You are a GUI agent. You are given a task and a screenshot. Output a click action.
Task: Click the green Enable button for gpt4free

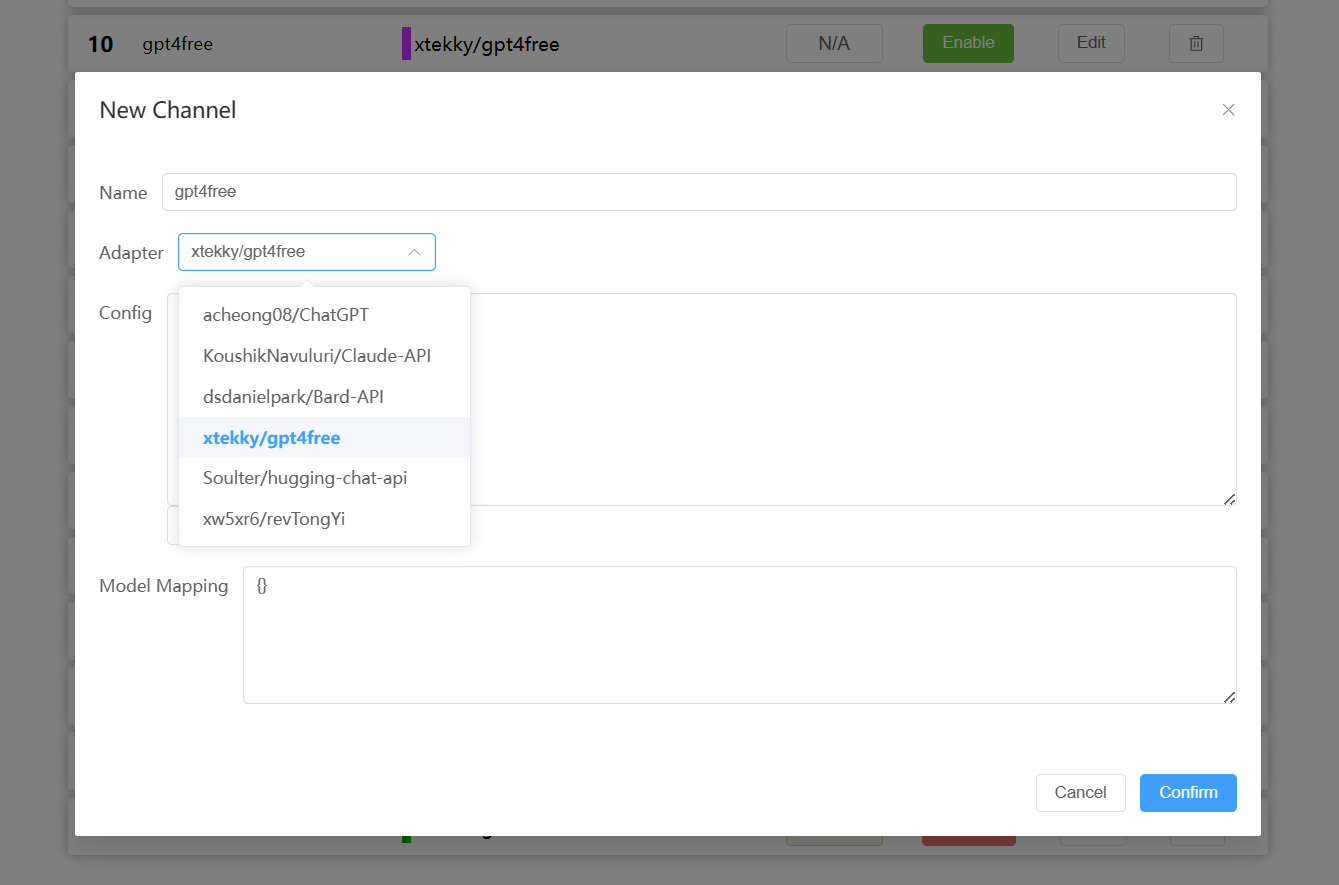[x=968, y=43]
